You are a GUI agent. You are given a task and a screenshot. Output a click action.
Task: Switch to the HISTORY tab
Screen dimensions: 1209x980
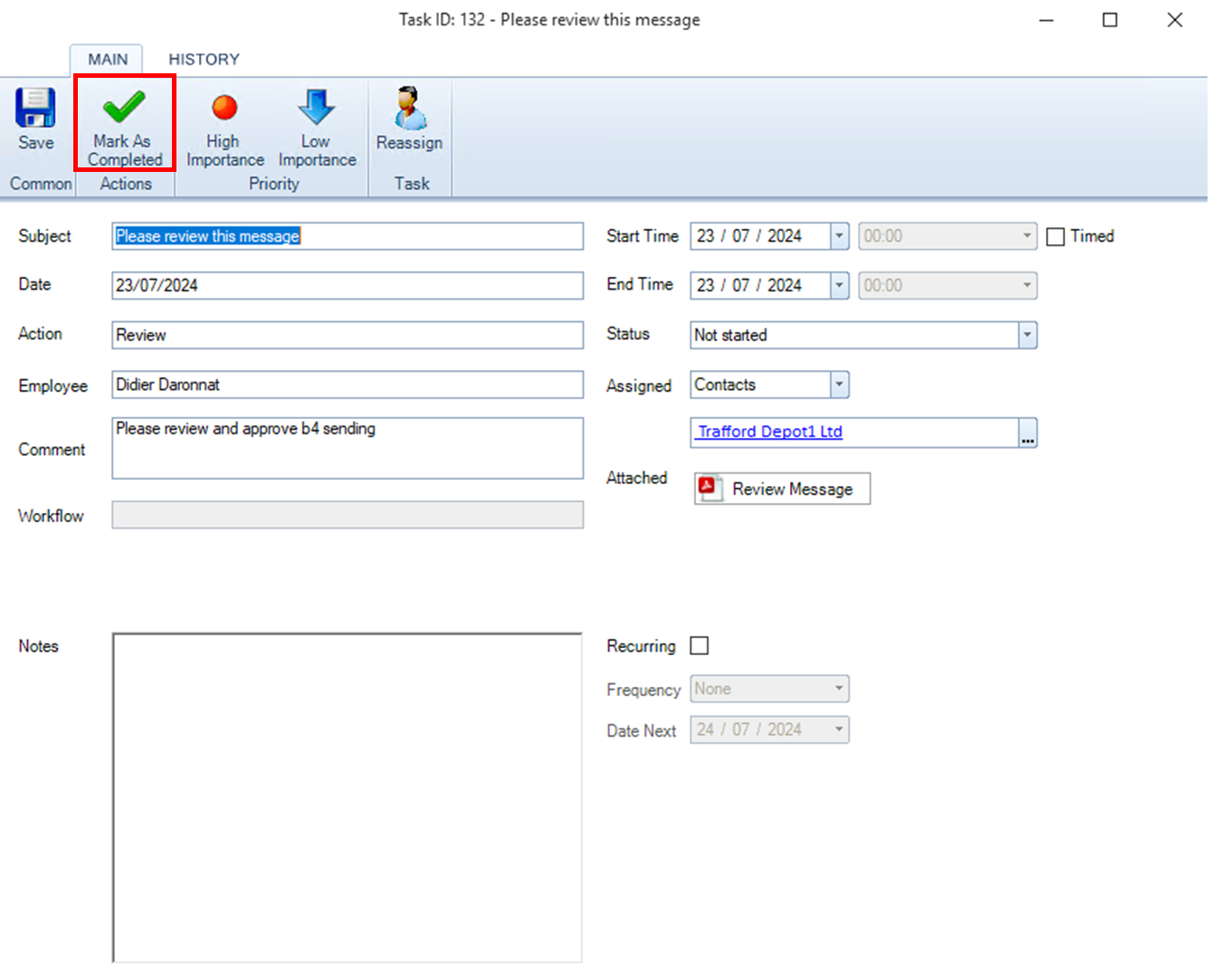click(205, 60)
